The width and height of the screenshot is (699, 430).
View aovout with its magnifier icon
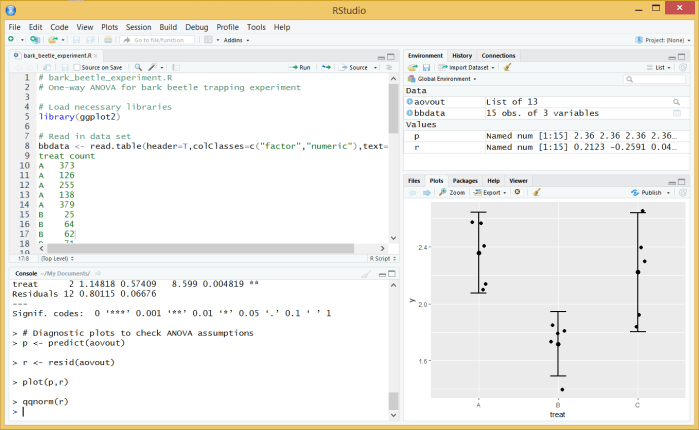click(676, 102)
